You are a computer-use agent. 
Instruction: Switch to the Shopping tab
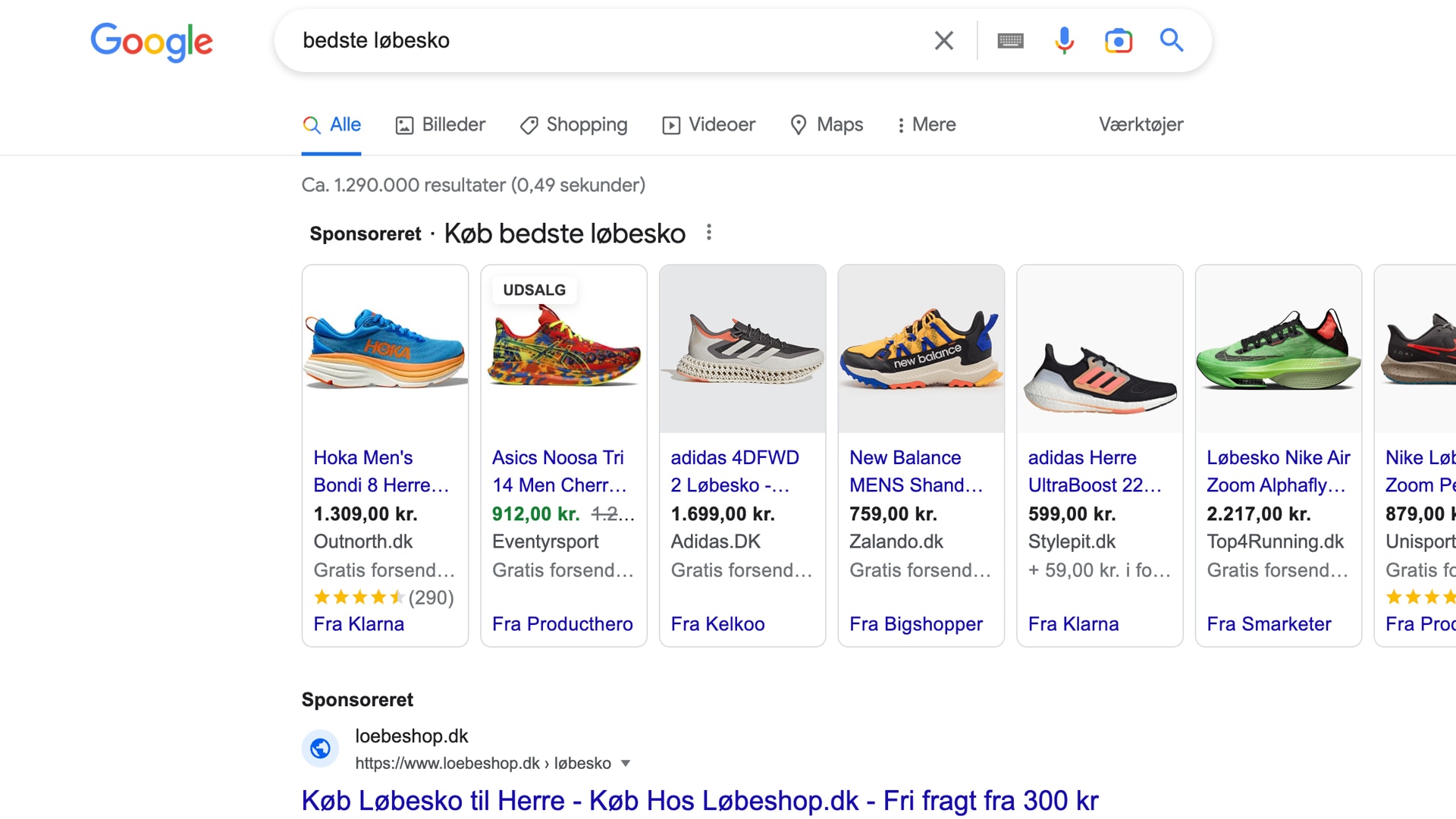[x=574, y=124]
